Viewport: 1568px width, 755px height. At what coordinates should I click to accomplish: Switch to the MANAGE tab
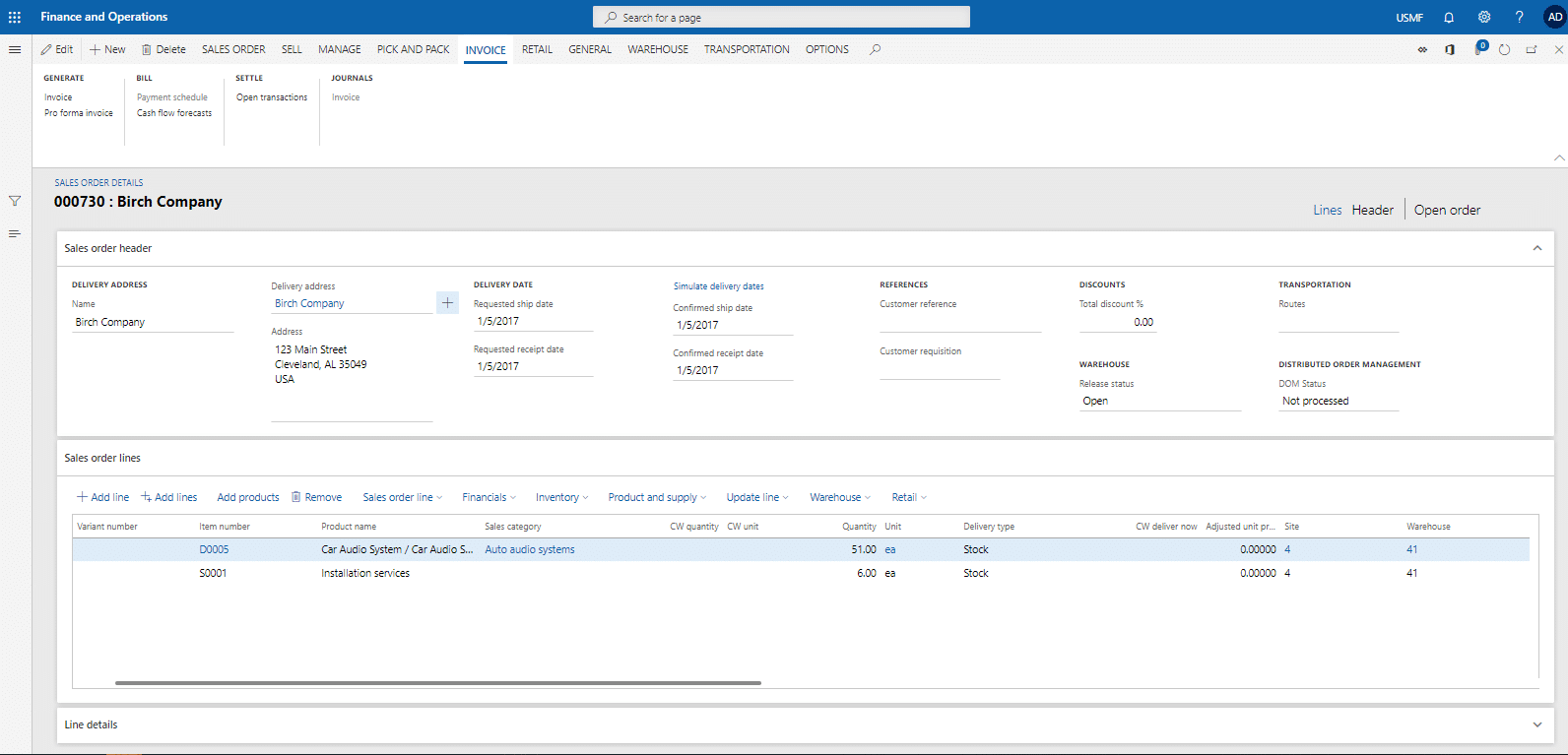click(x=340, y=49)
